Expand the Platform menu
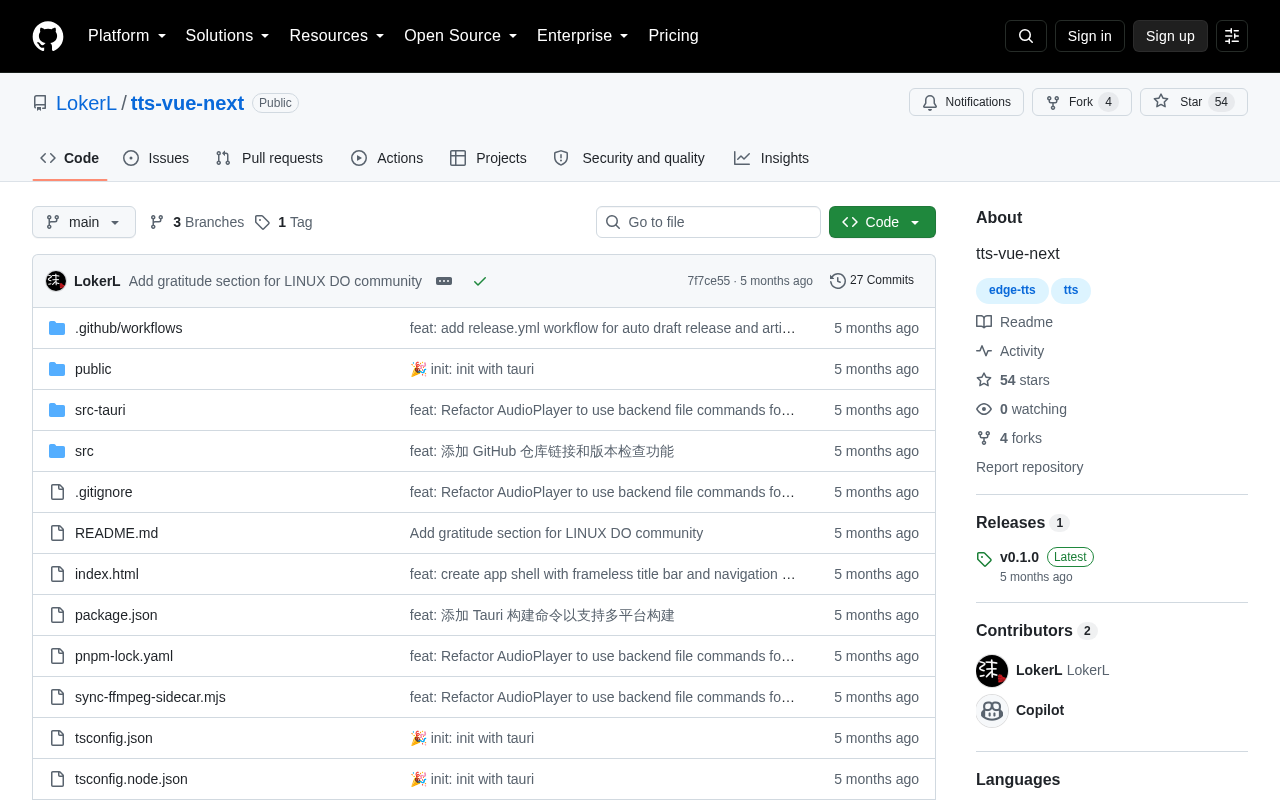 tap(127, 36)
